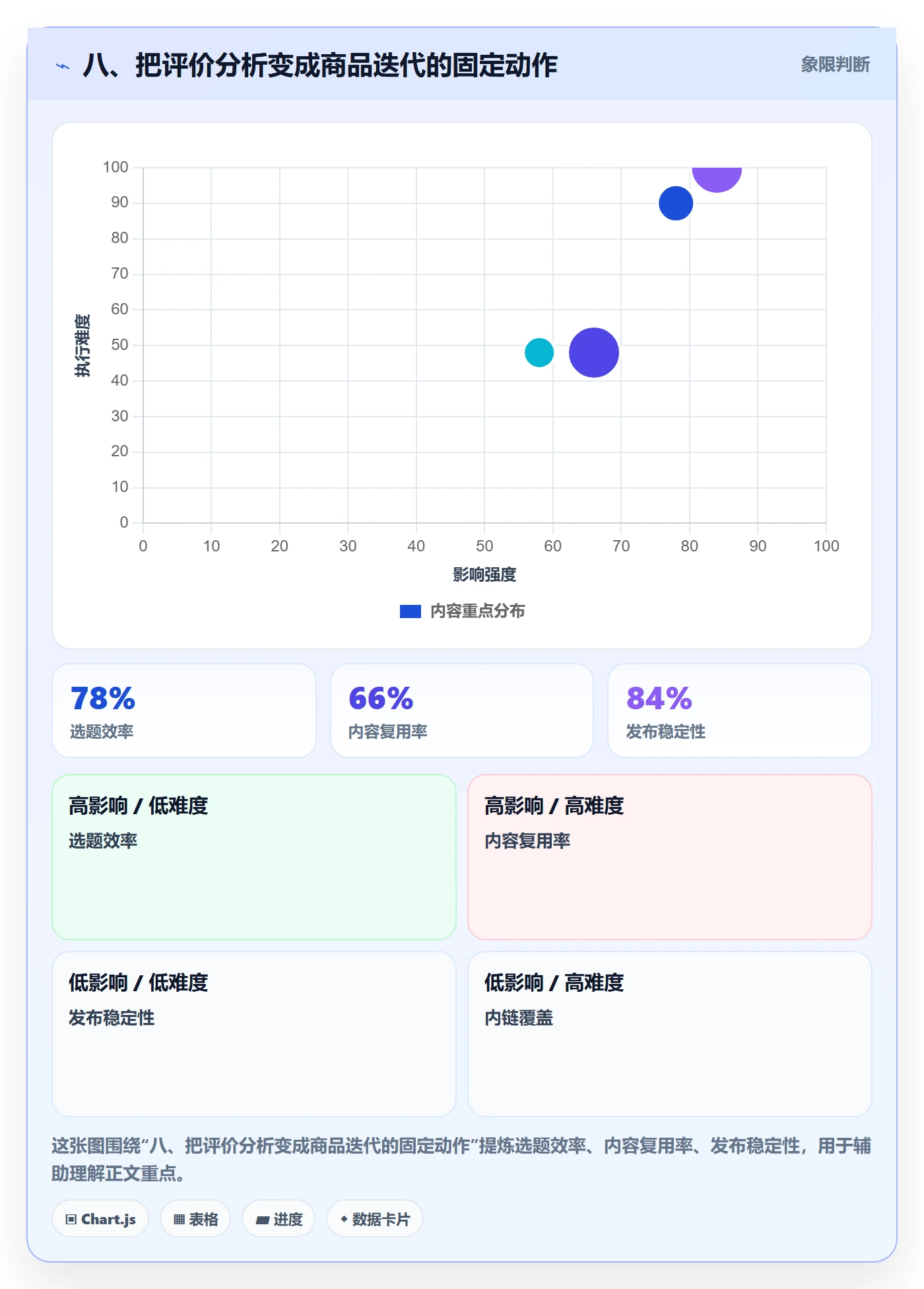Click the 影响强度 x-axis title
The height and width of the screenshot is (1289, 924).
point(484,575)
